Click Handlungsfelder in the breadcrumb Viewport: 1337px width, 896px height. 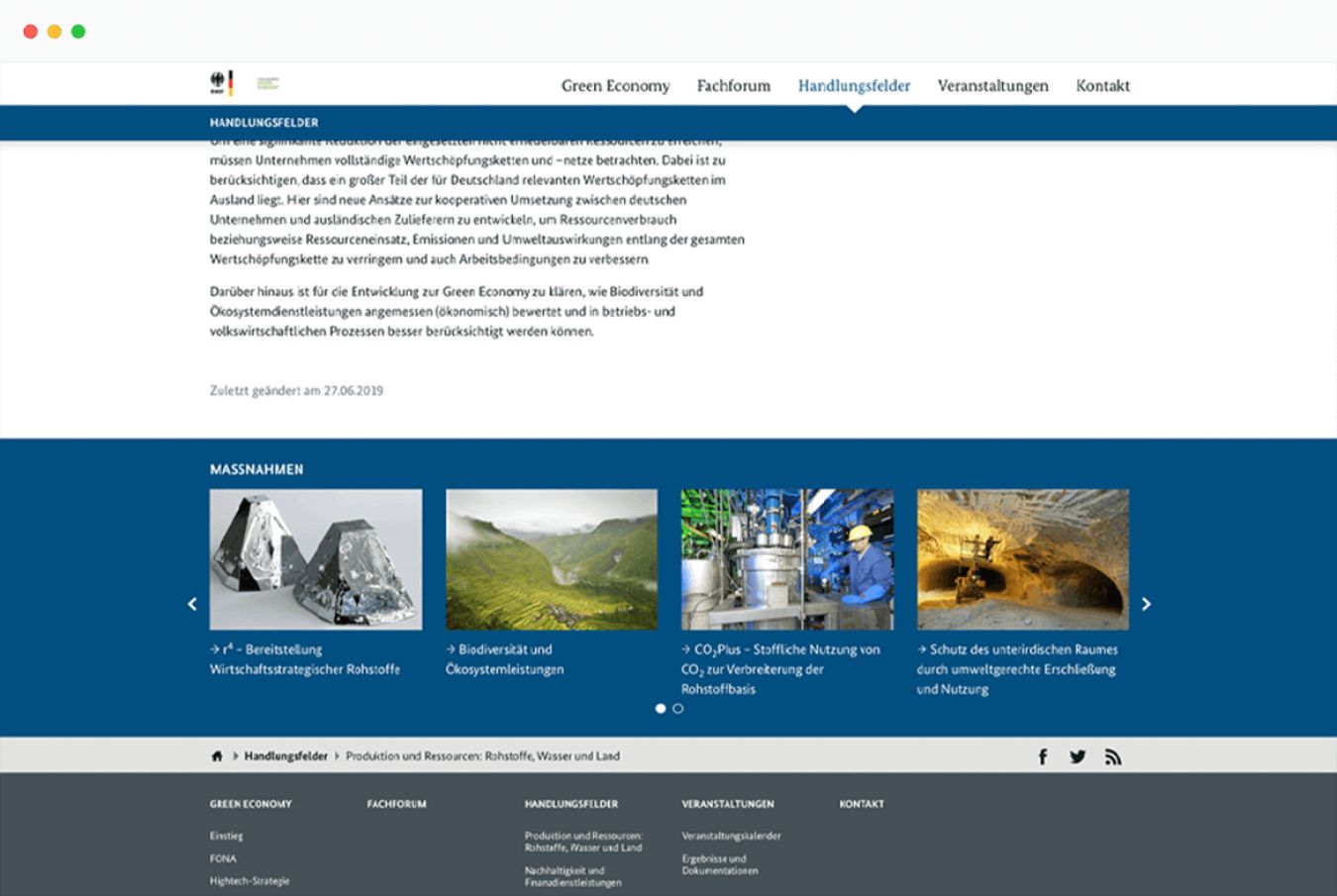click(285, 756)
